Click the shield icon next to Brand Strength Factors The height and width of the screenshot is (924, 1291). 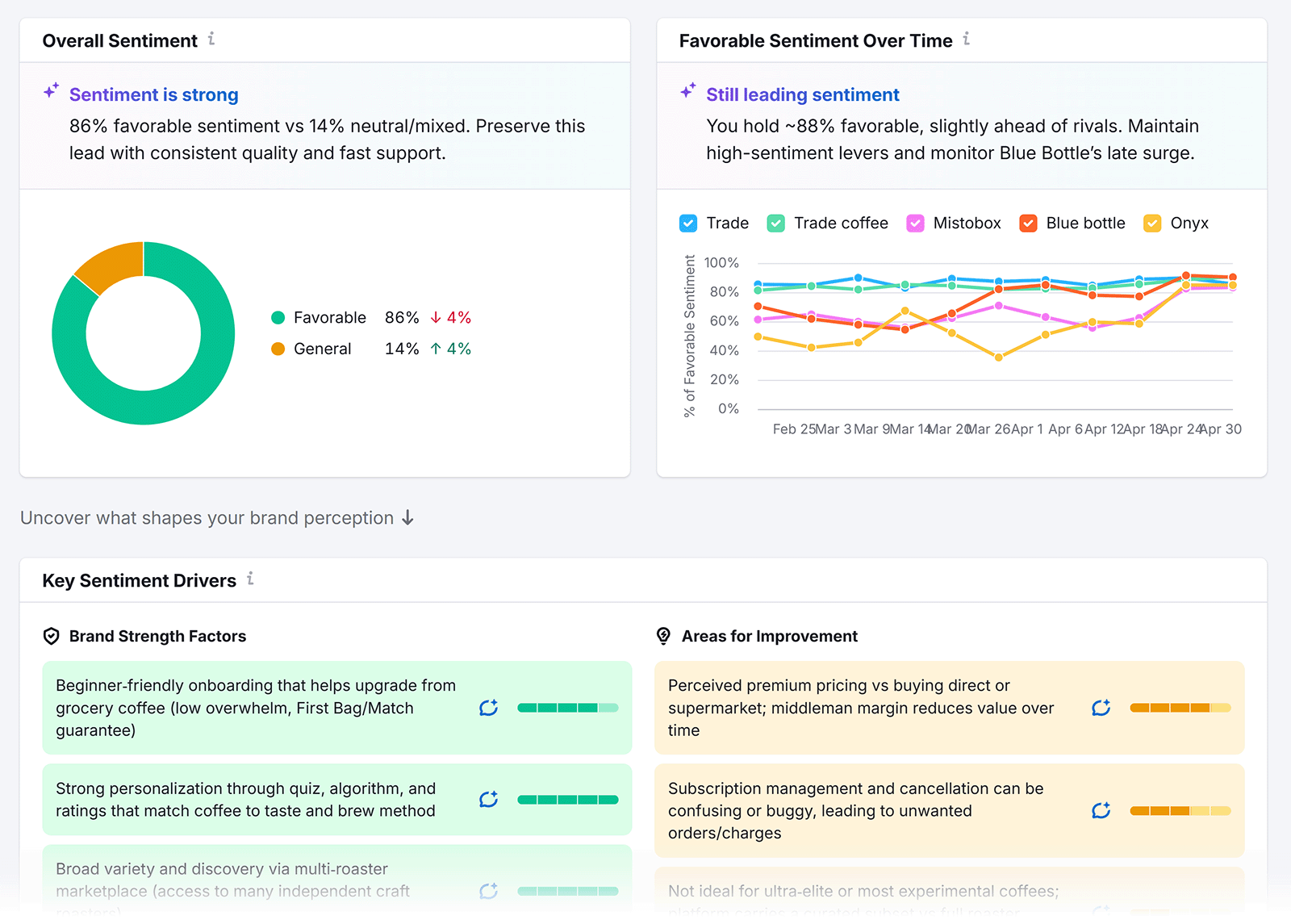[51, 636]
